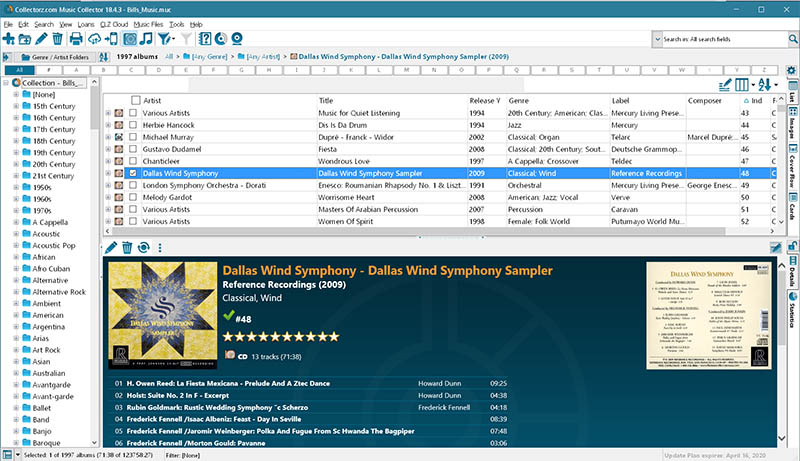Click the help manual question mark icon
Image resolution: width=800 pixels, height=461 pixels.
(205, 39)
